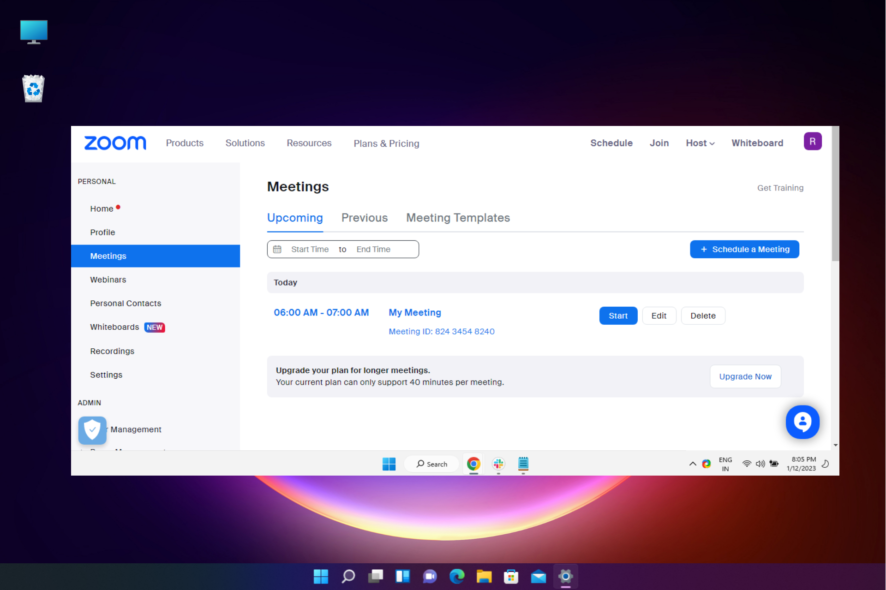This screenshot has height=590, width=886.
Task: Open Widgets on the outer taskbar
Action: (x=402, y=576)
